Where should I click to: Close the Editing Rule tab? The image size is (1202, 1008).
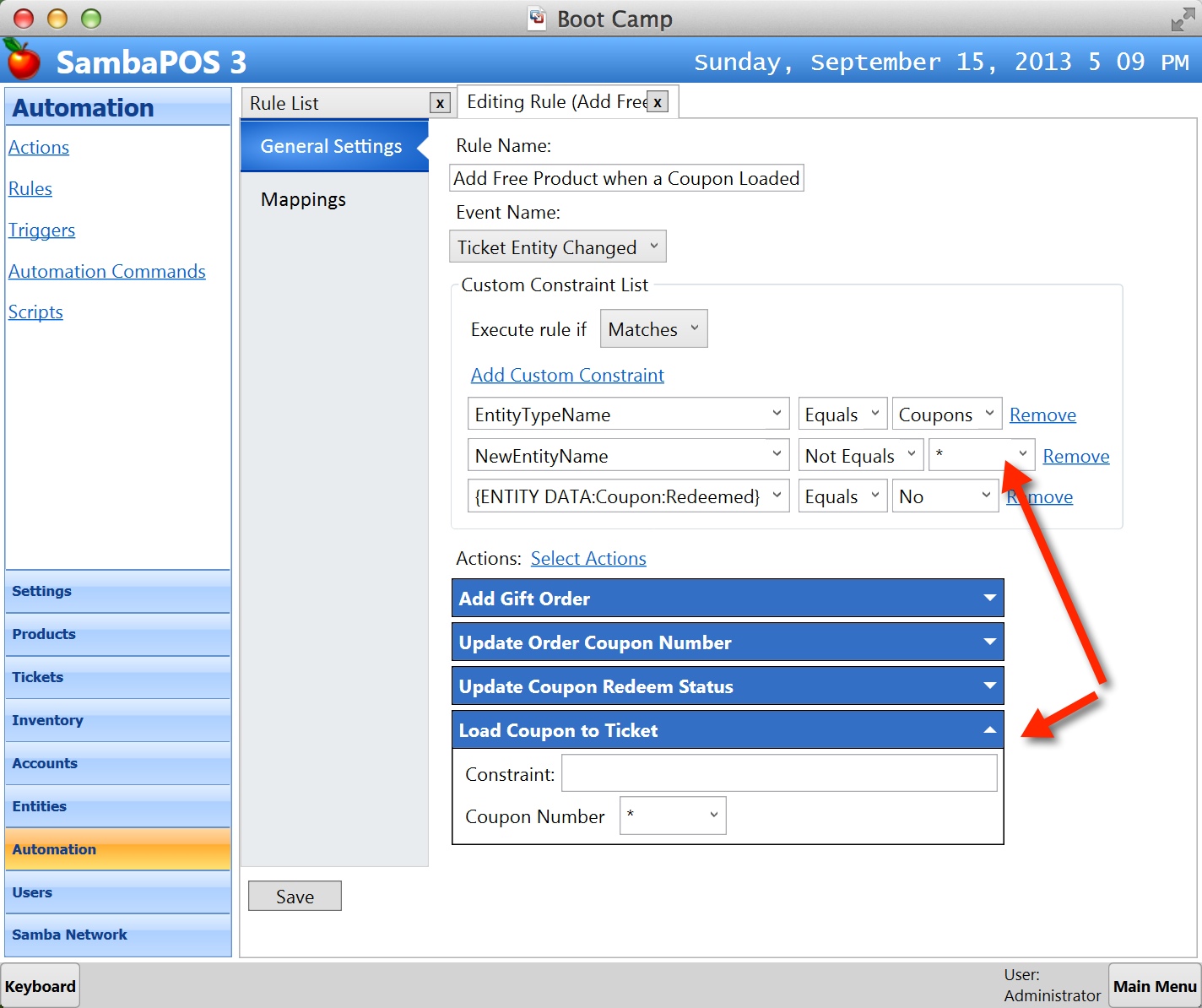point(658,102)
